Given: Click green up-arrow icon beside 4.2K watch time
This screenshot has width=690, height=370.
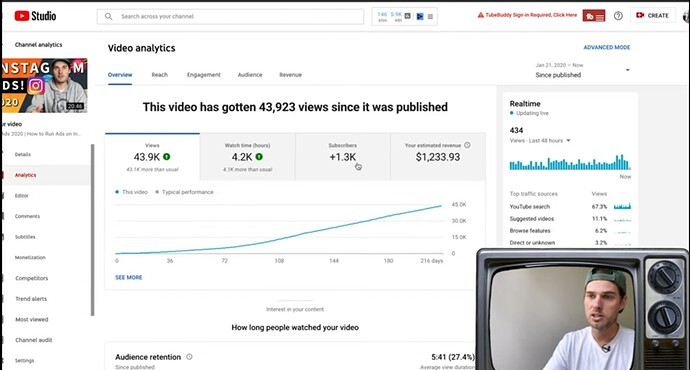Looking at the screenshot, I should pos(259,157).
